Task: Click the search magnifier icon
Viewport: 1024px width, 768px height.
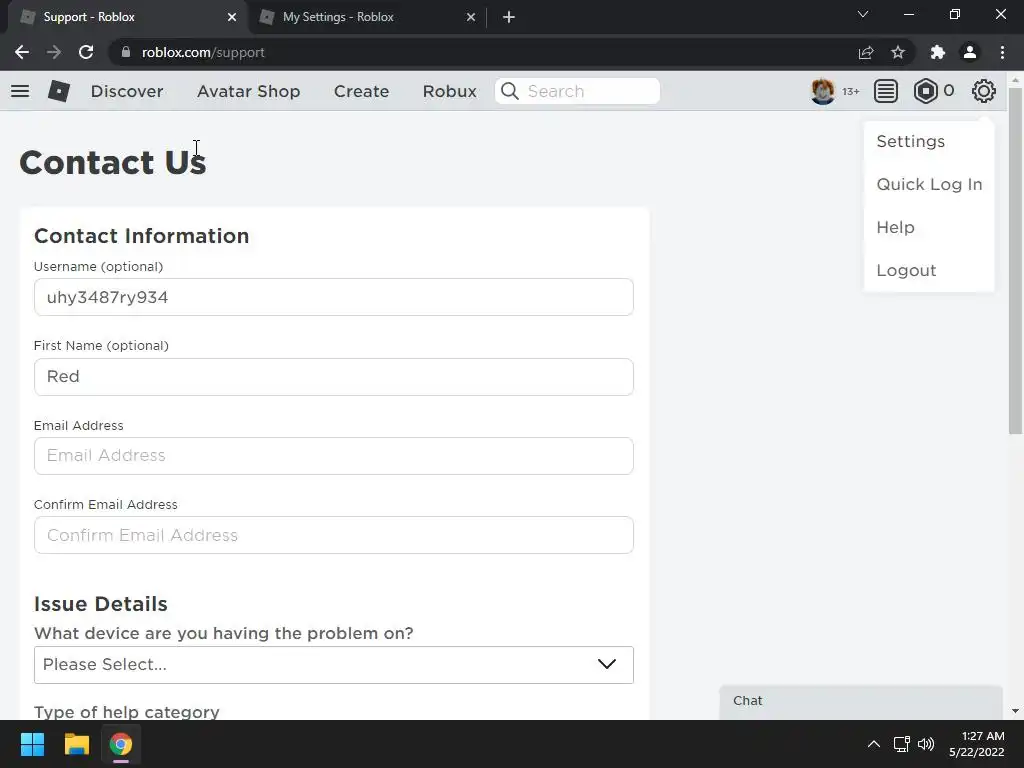Action: (510, 91)
